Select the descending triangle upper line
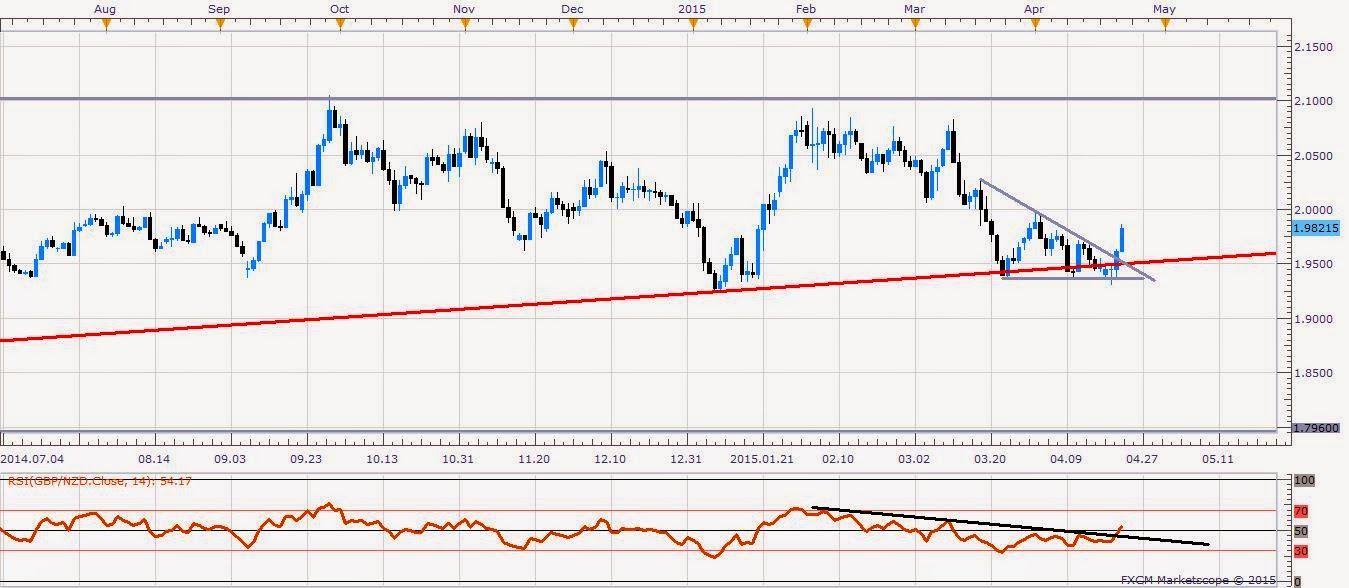Screen dimensions: 1349x588 coord(1067,230)
